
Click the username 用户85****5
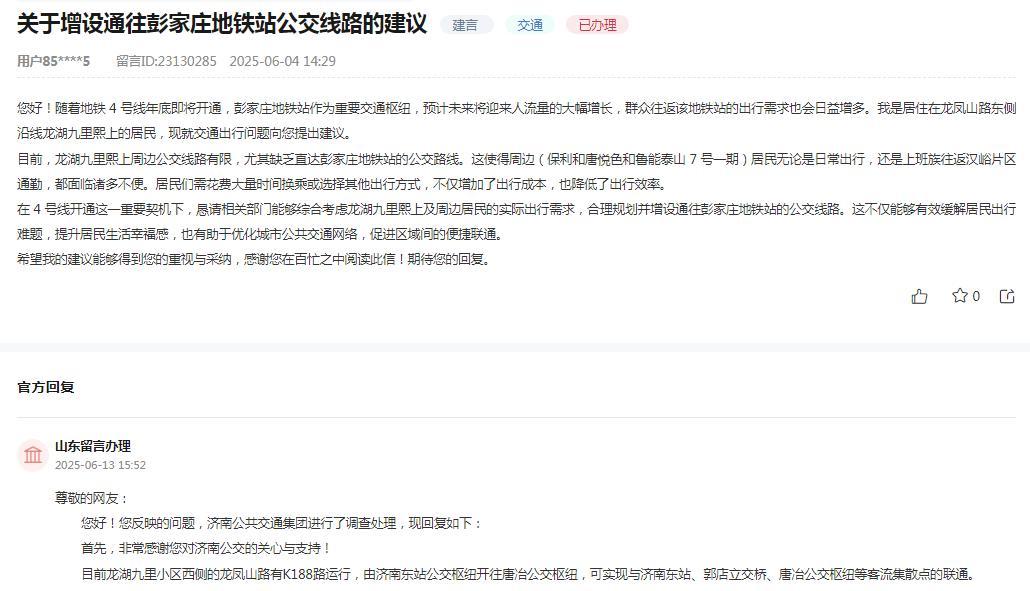pos(53,61)
